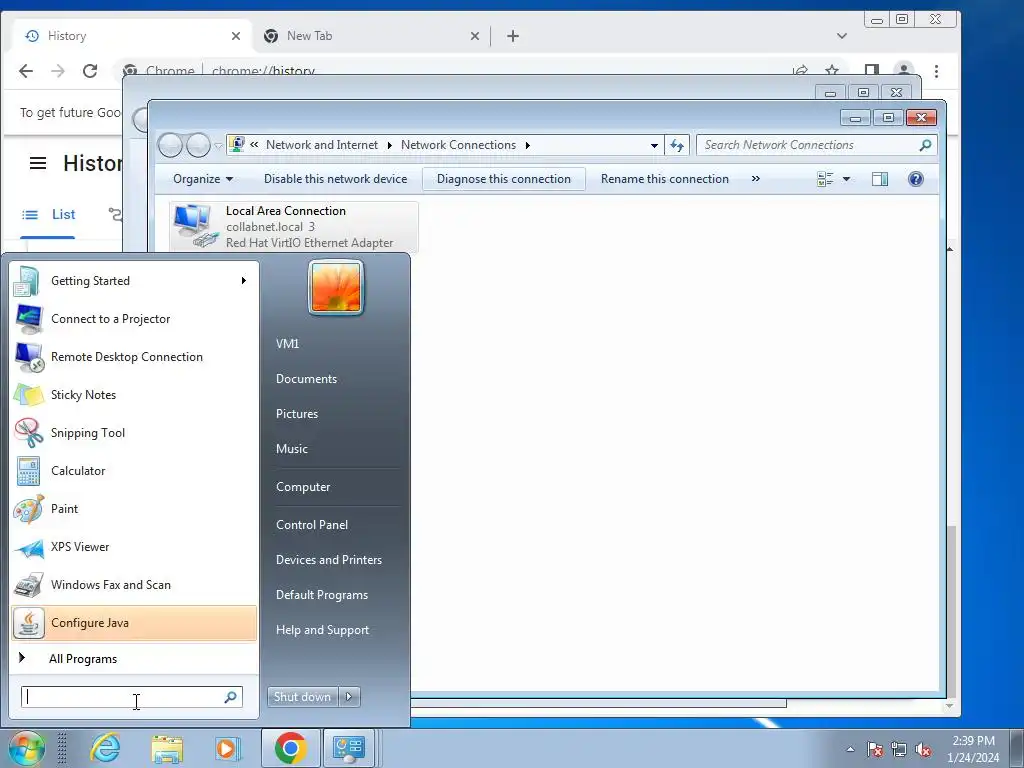
Task: Open Network Connections help icon
Action: 916,179
